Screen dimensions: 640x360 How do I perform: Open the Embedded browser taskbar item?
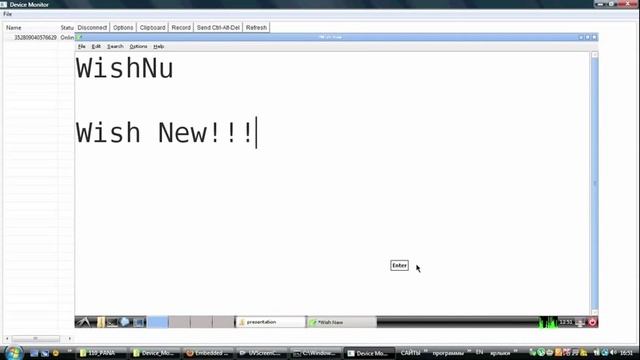click(x=208, y=353)
